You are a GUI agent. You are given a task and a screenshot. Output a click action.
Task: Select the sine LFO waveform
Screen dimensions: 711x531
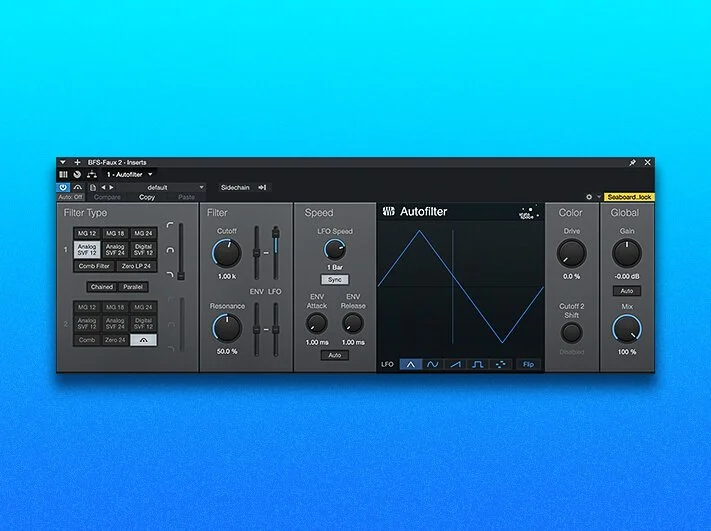(433, 364)
